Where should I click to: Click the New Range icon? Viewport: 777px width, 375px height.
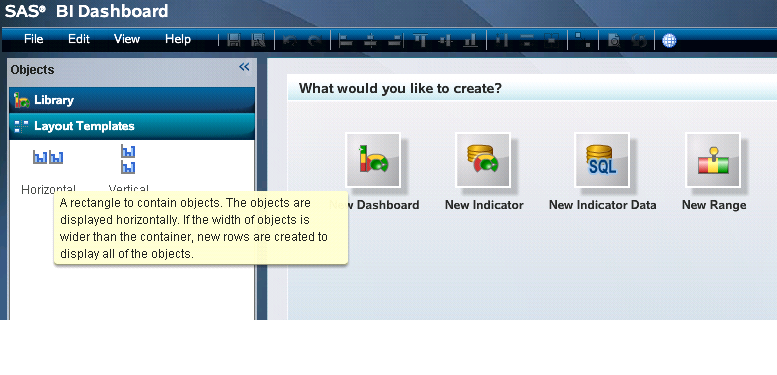(713, 160)
